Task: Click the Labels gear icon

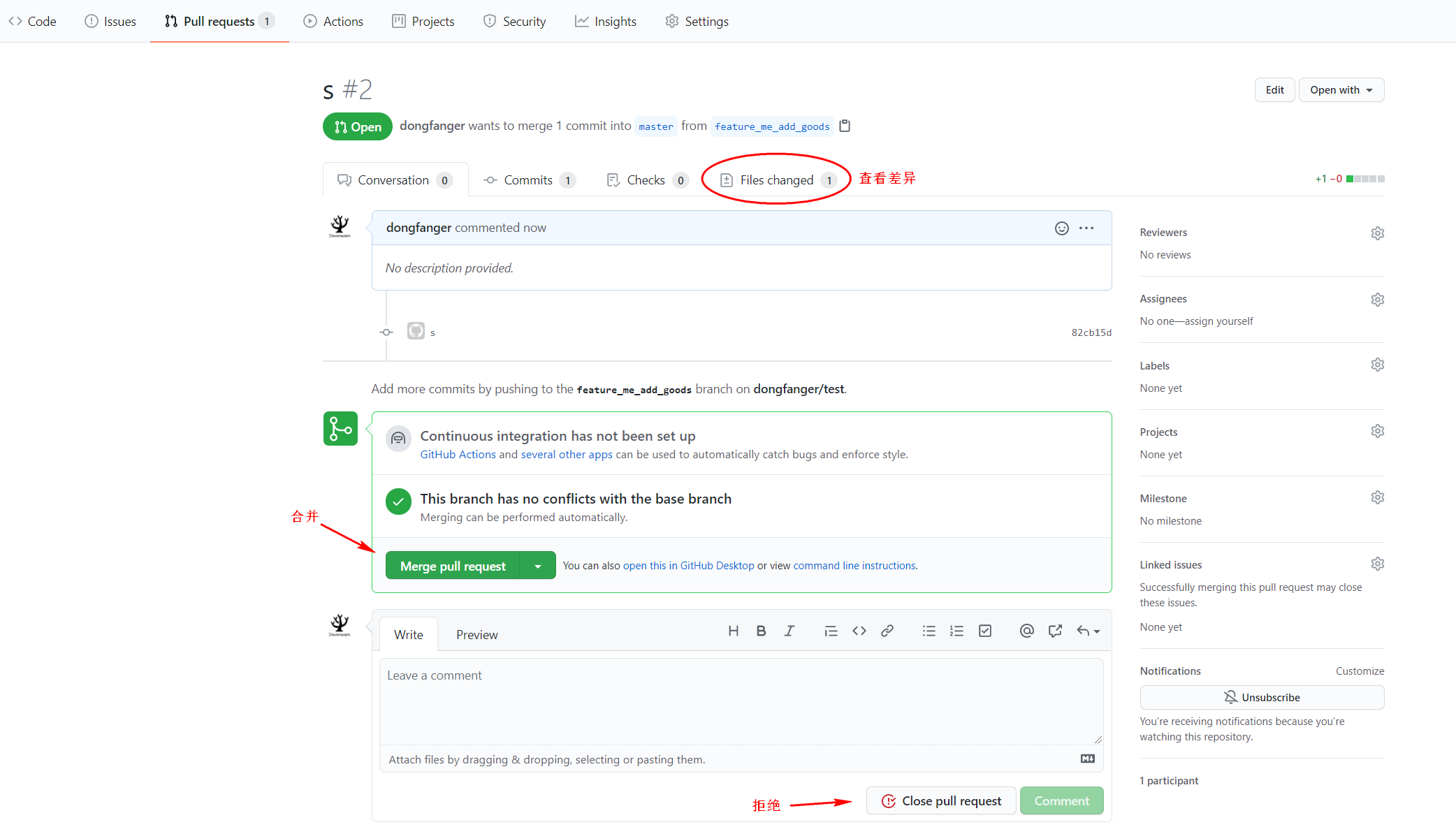Action: pyautogui.click(x=1377, y=365)
